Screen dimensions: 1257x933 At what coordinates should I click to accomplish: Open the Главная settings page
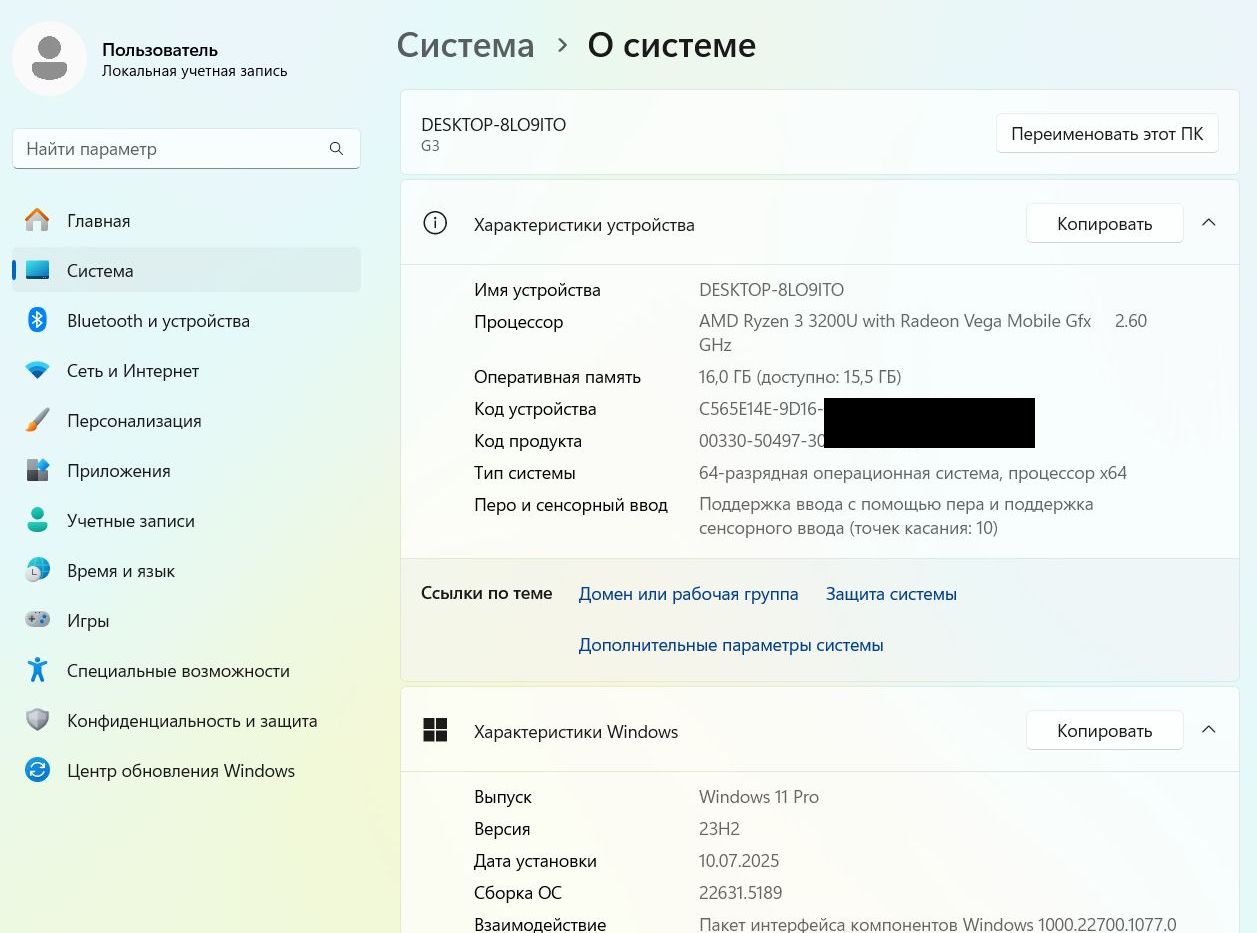[x=186, y=220]
